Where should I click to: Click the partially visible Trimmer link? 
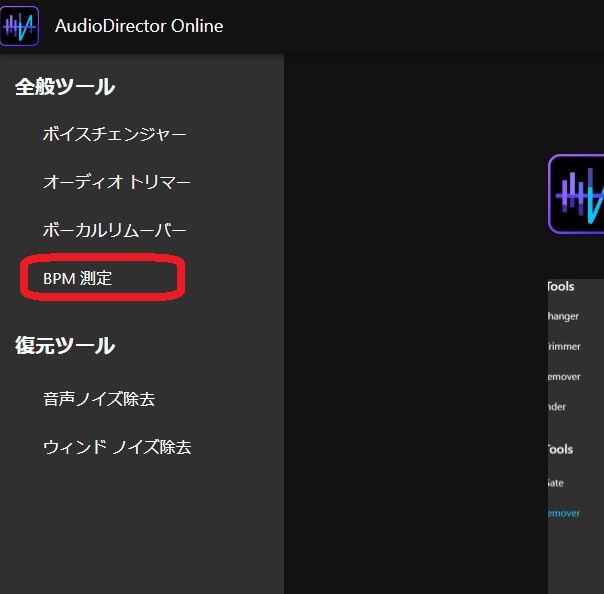click(x=564, y=346)
